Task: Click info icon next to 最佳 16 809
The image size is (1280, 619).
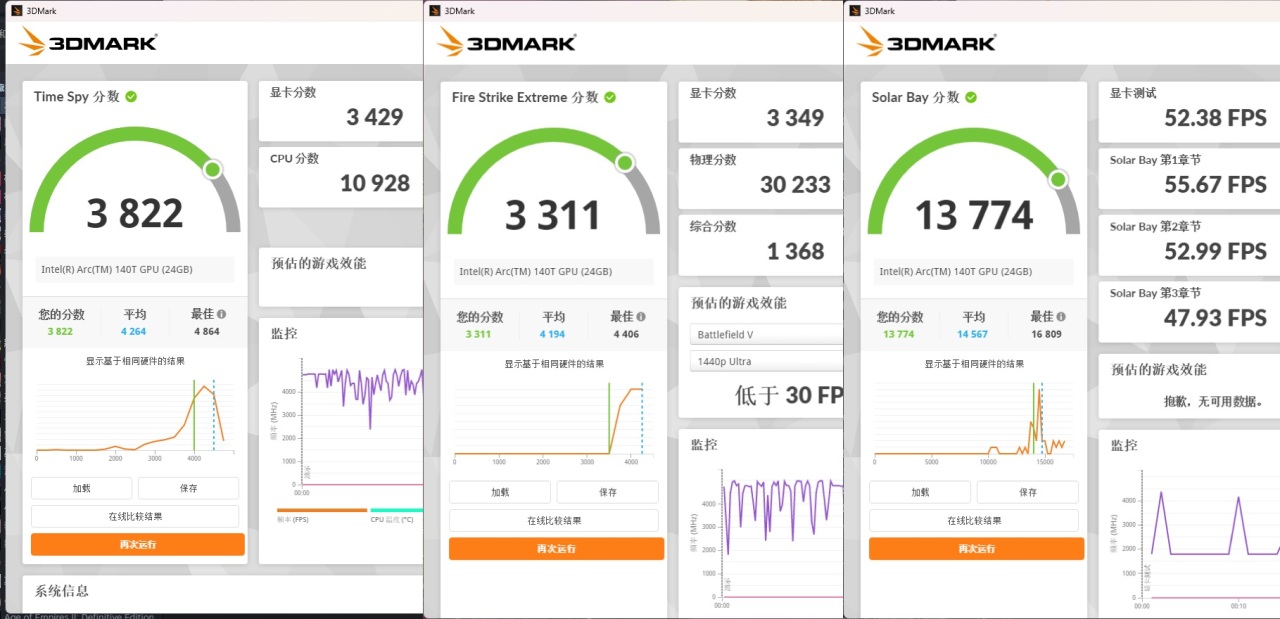Action: pyautogui.click(x=1060, y=316)
